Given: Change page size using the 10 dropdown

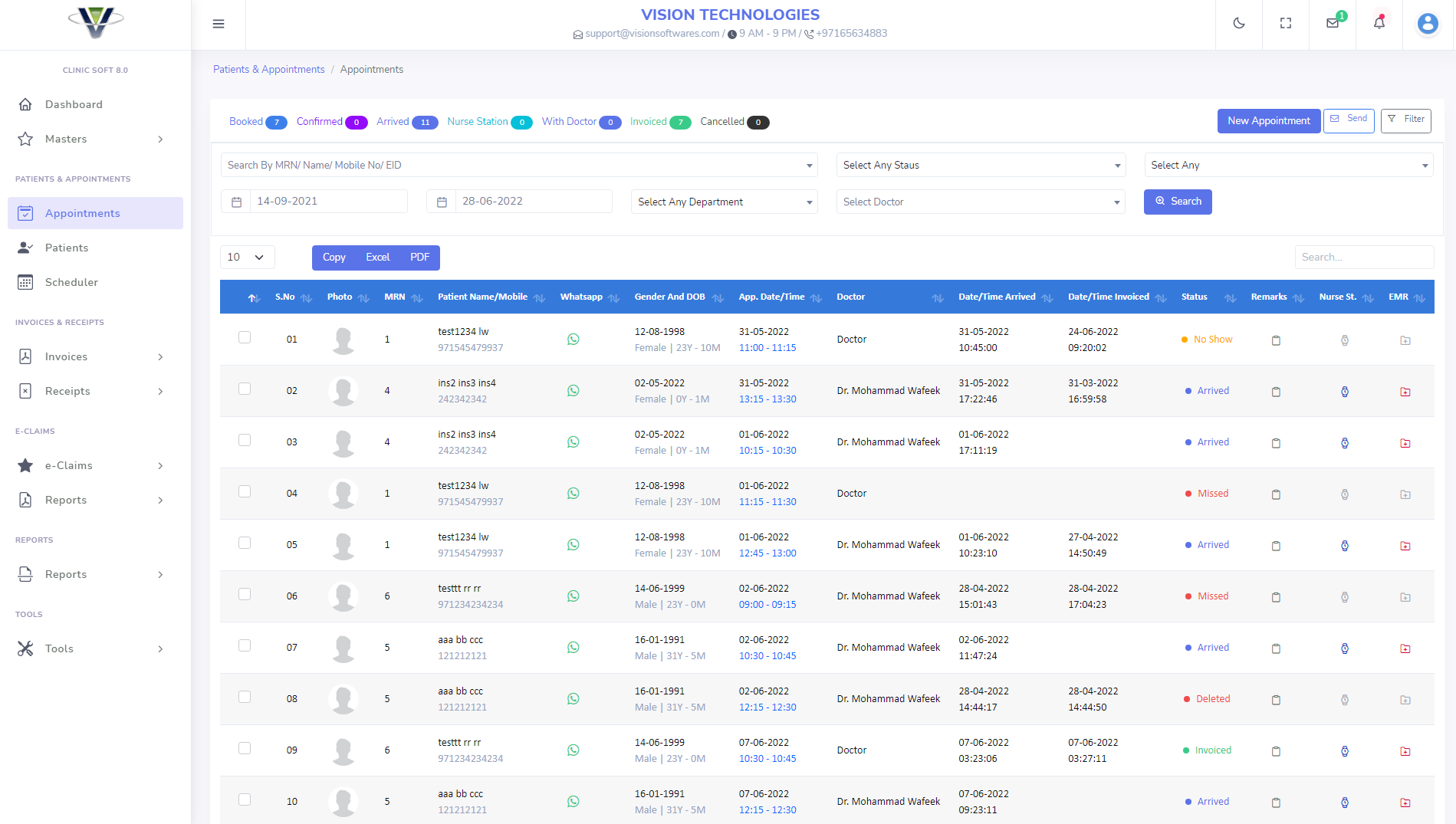Looking at the screenshot, I should click(247, 257).
